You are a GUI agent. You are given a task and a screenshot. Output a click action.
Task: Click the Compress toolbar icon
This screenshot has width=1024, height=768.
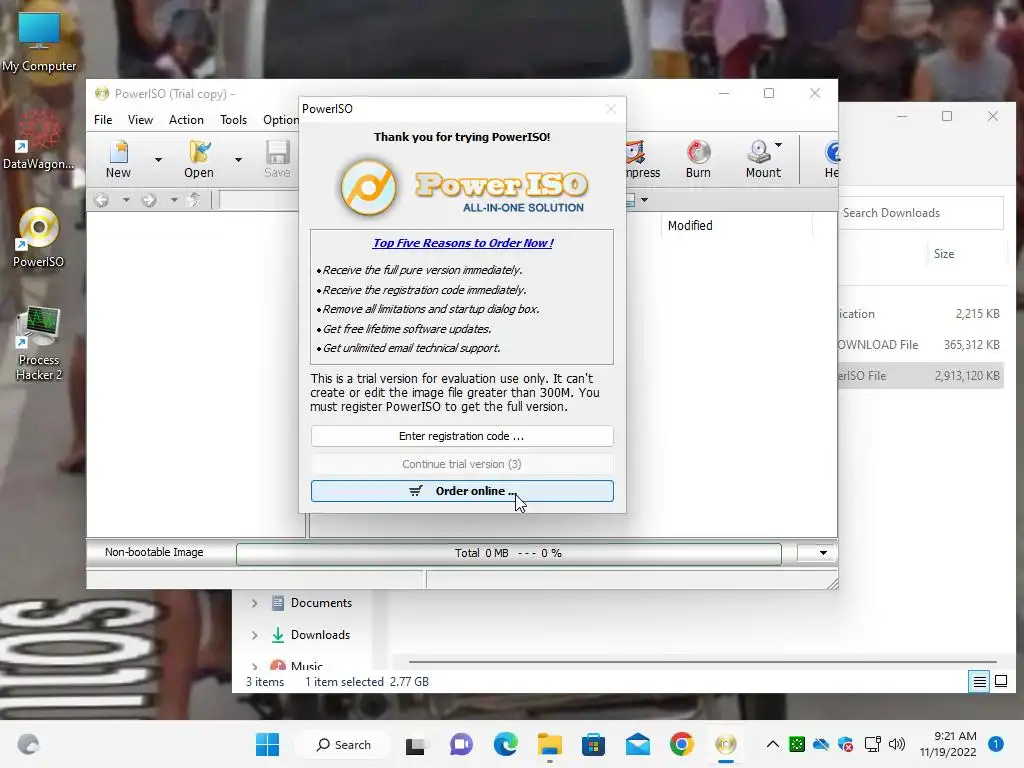pos(643,159)
